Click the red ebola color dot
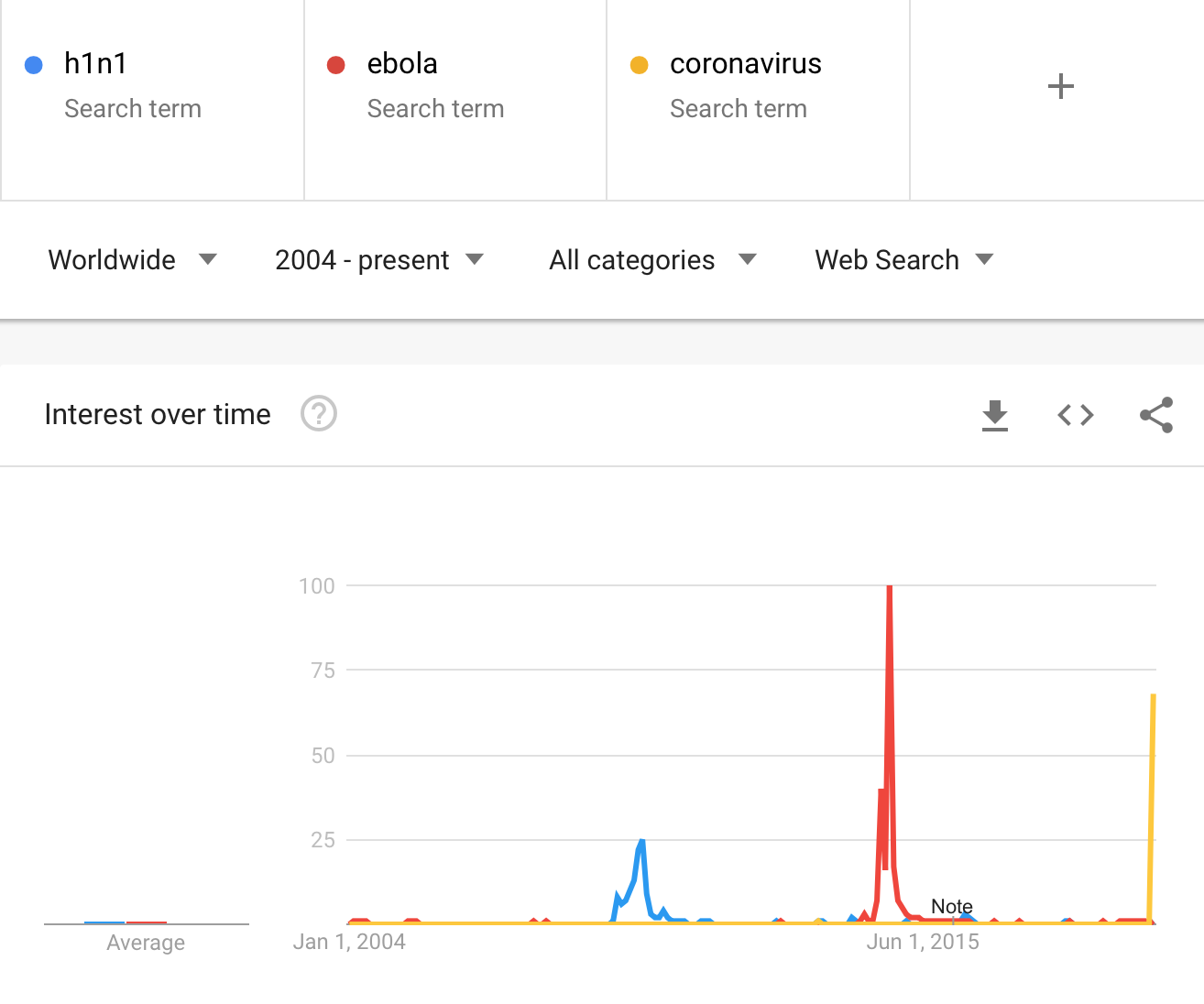 click(336, 65)
